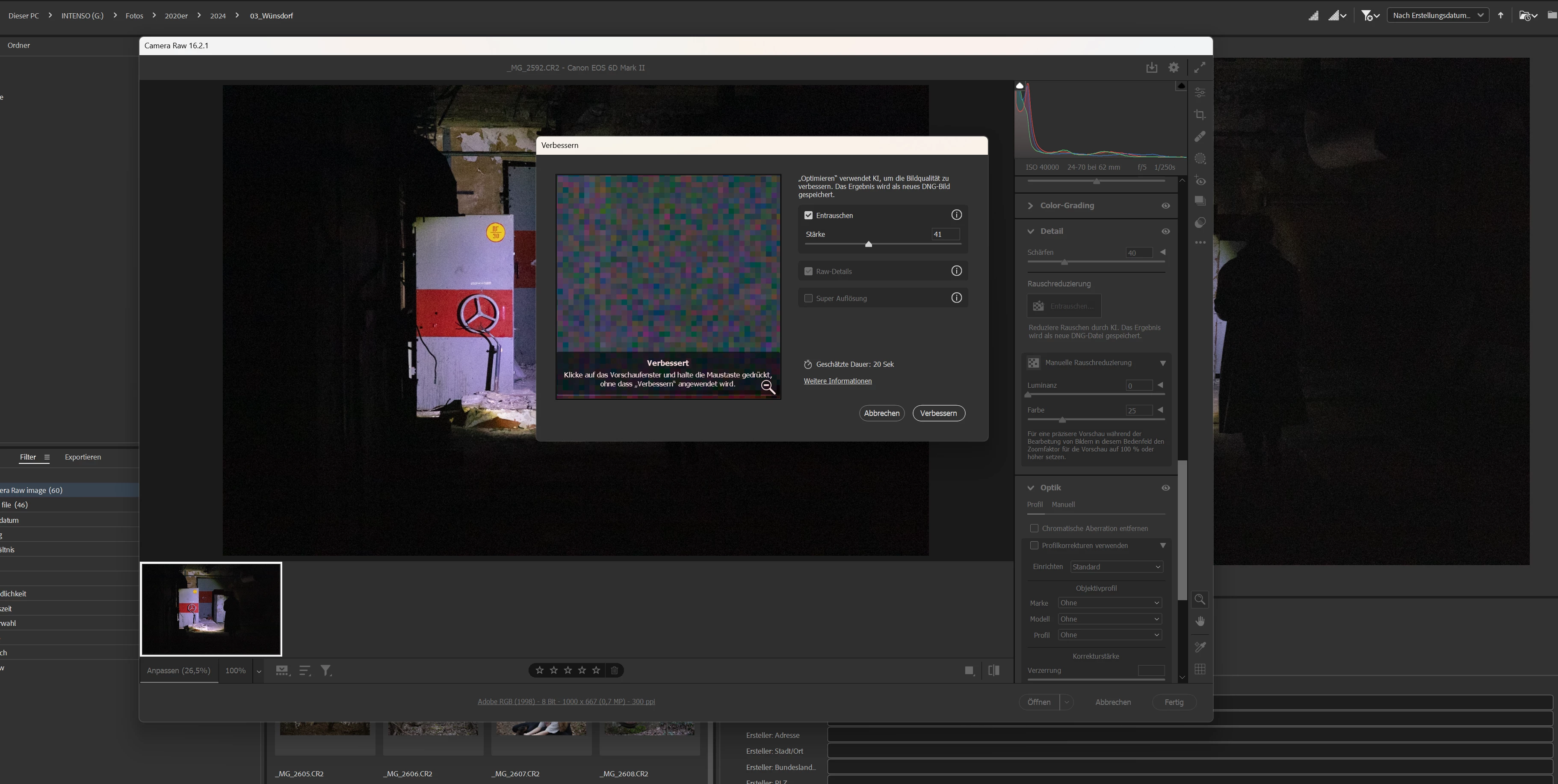Click save image icon in header
The width and height of the screenshot is (1558, 784).
coord(1152,68)
